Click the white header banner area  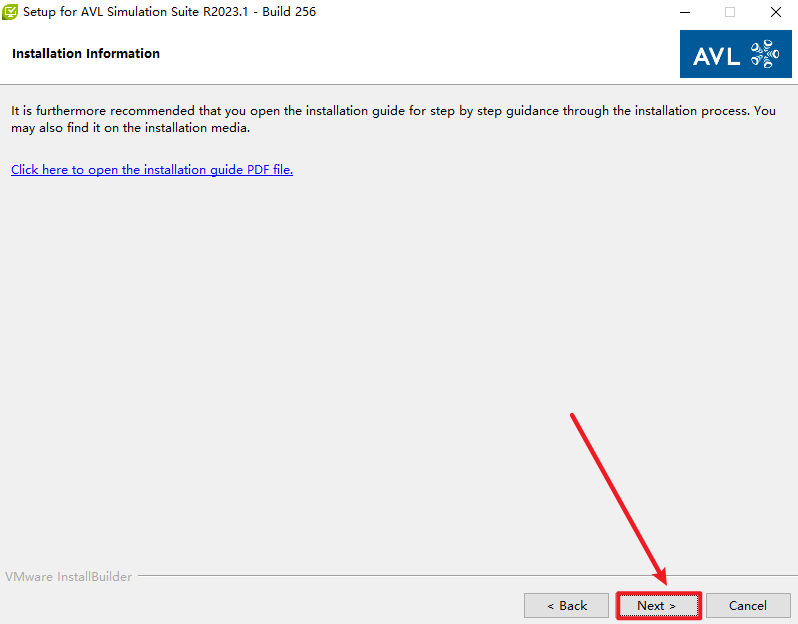[400, 54]
